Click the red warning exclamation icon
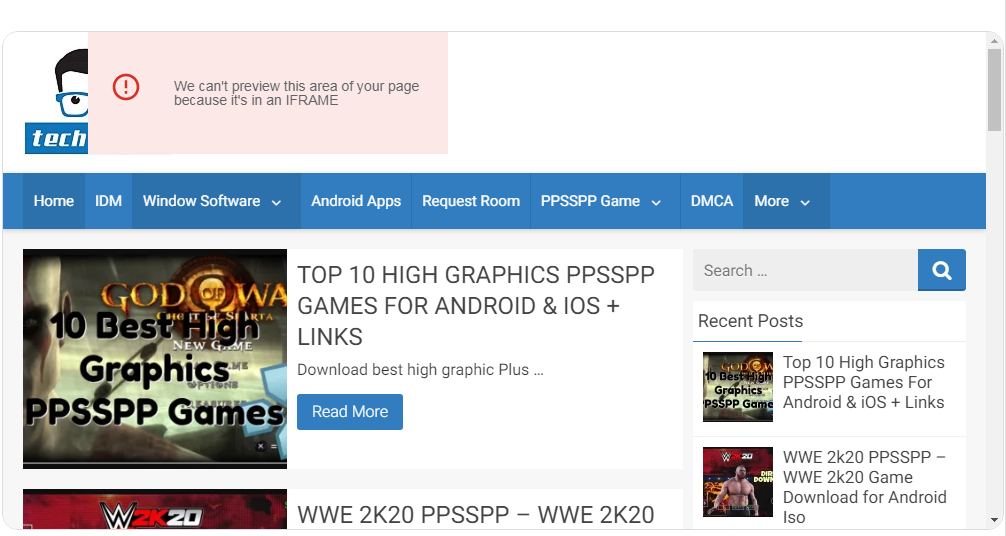 coord(126,87)
